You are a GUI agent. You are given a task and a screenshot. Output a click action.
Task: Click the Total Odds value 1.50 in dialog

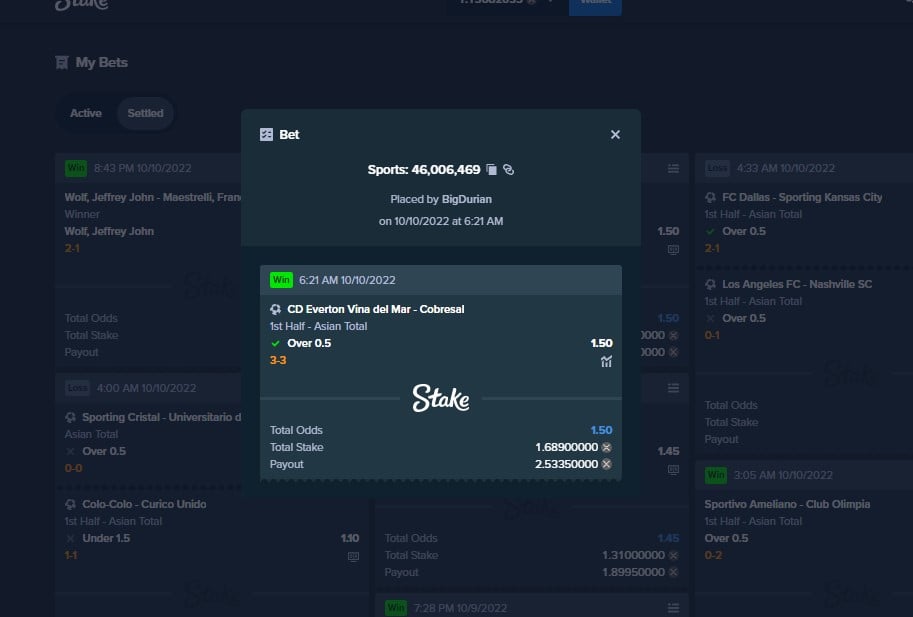pos(601,430)
